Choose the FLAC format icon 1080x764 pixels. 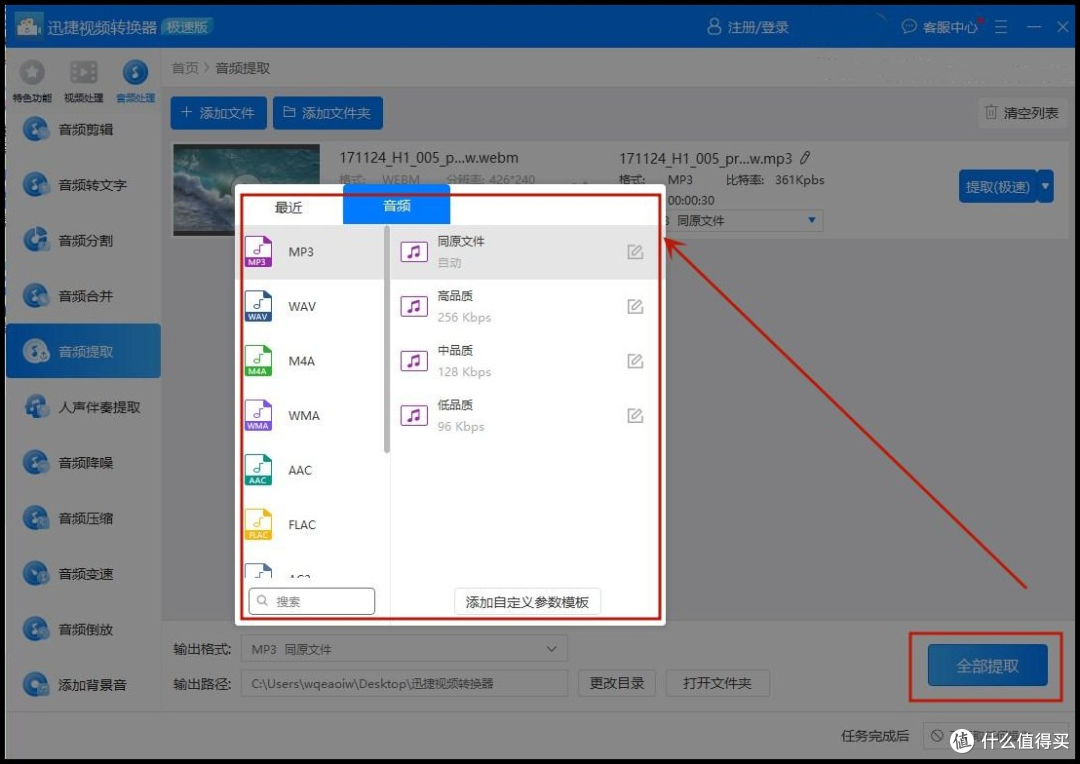(x=258, y=524)
